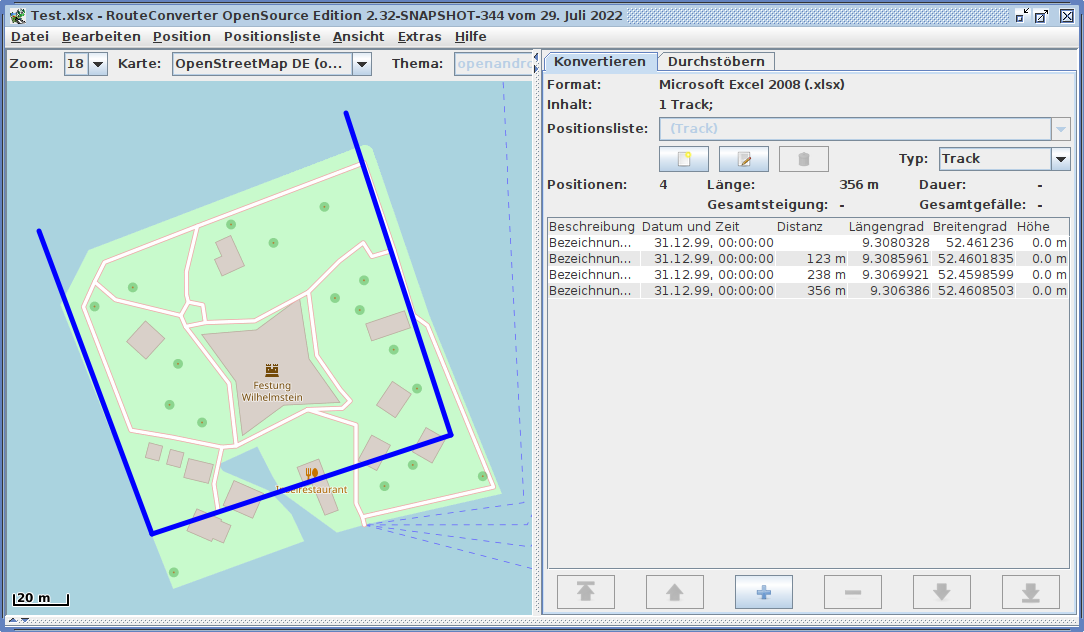Select the Konvertieren tab
The width and height of the screenshot is (1084, 632).
pyautogui.click(x=600, y=62)
